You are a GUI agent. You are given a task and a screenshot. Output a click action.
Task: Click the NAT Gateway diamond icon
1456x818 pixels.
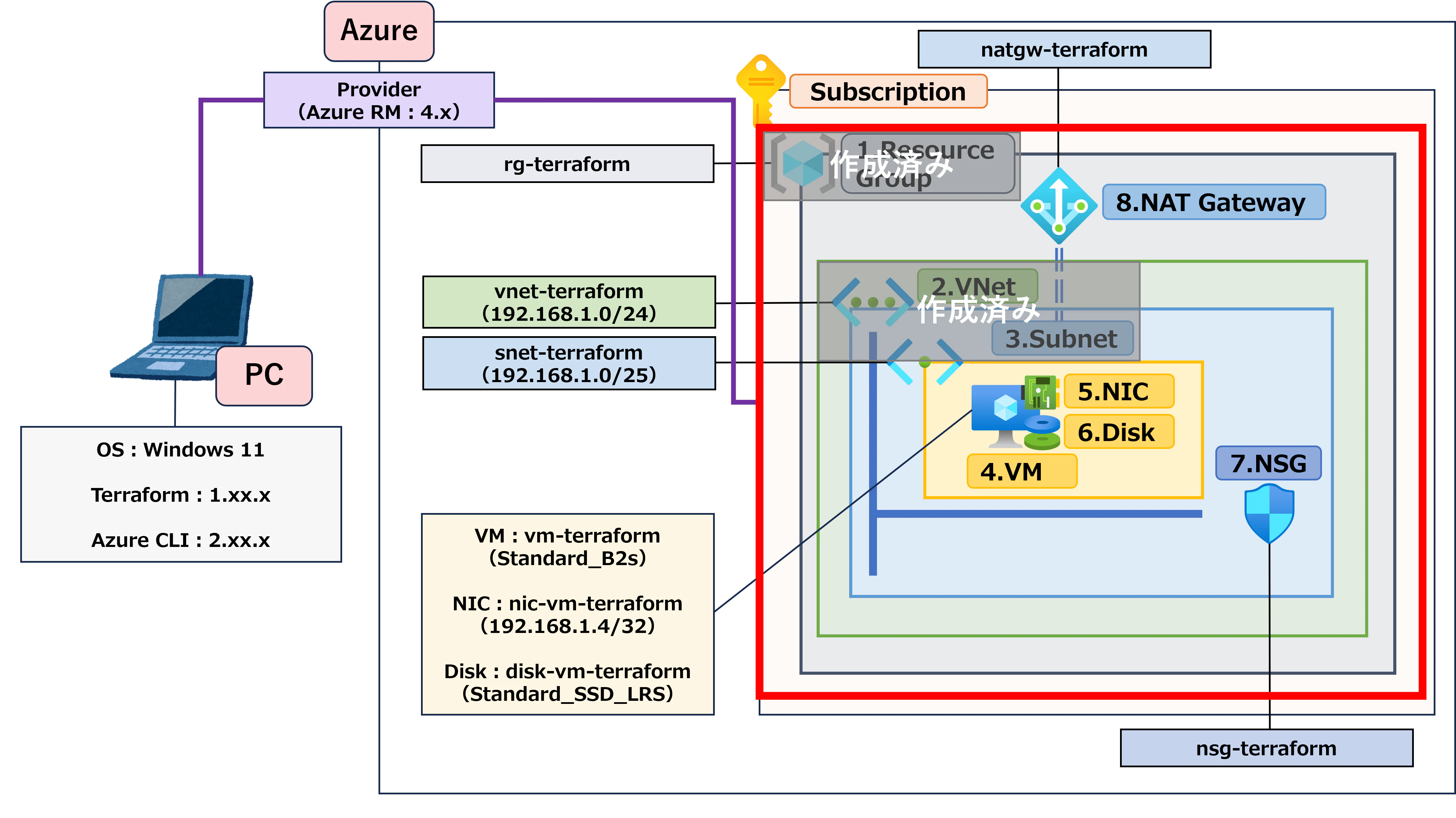coord(1059,206)
